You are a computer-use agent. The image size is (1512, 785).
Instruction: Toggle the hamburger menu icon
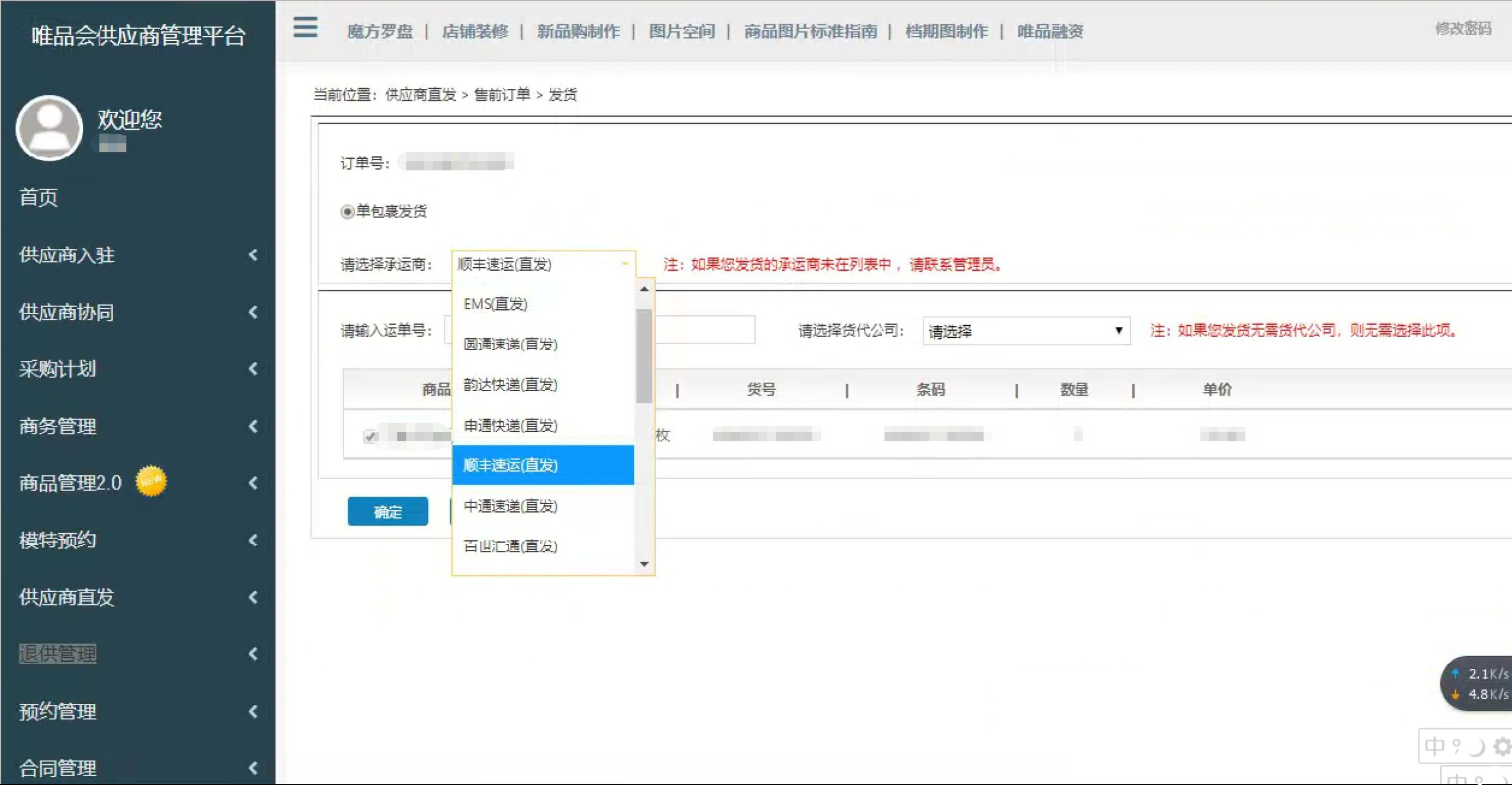click(305, 27)
